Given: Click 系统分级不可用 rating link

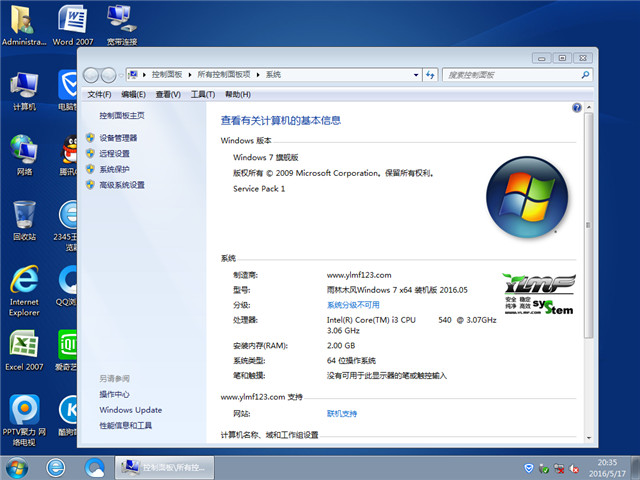Looking at the screenshot, I should pyautogui.click(x=353, y=305).
